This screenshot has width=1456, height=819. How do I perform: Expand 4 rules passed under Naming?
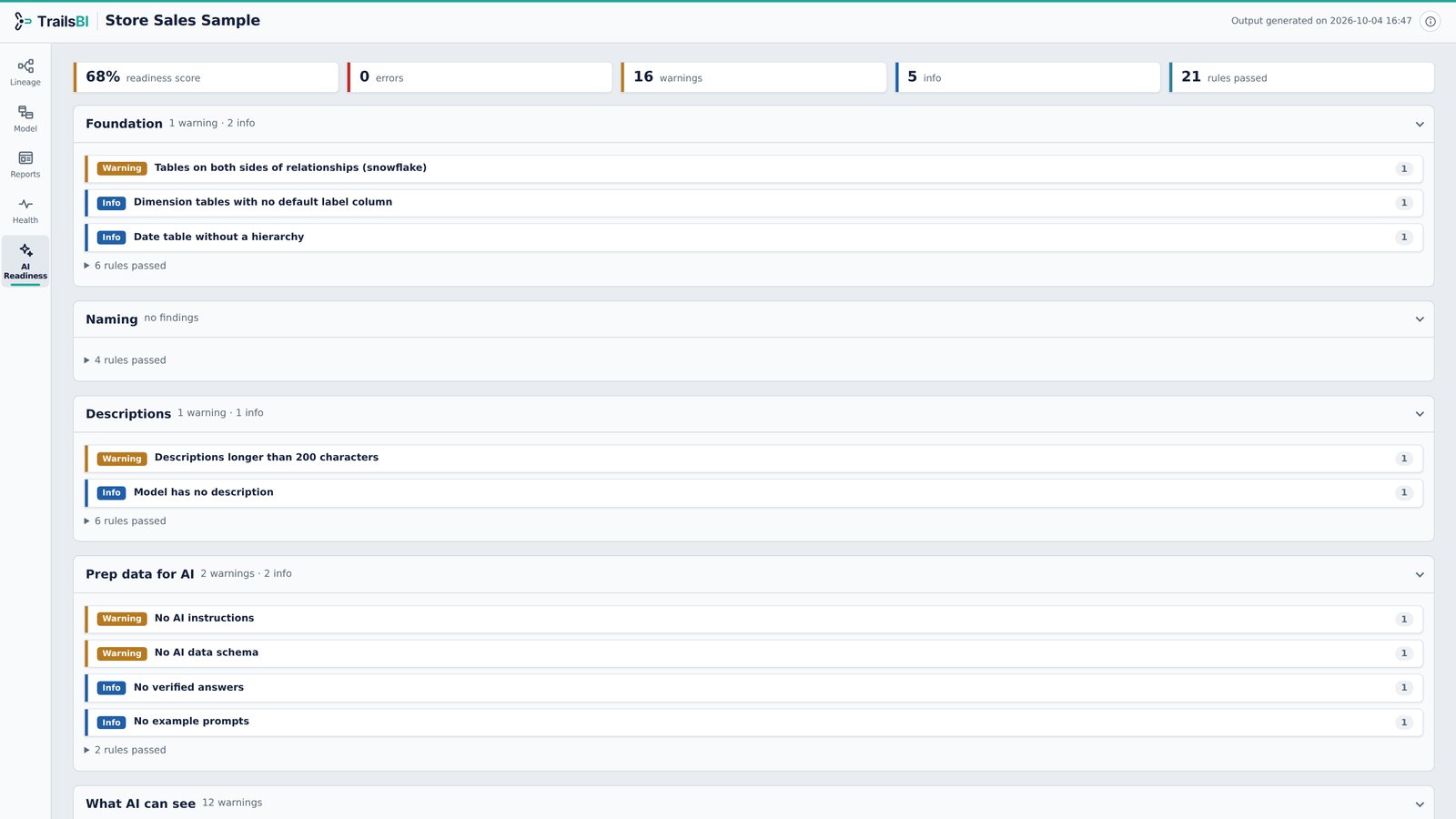[x=126, y=360]
